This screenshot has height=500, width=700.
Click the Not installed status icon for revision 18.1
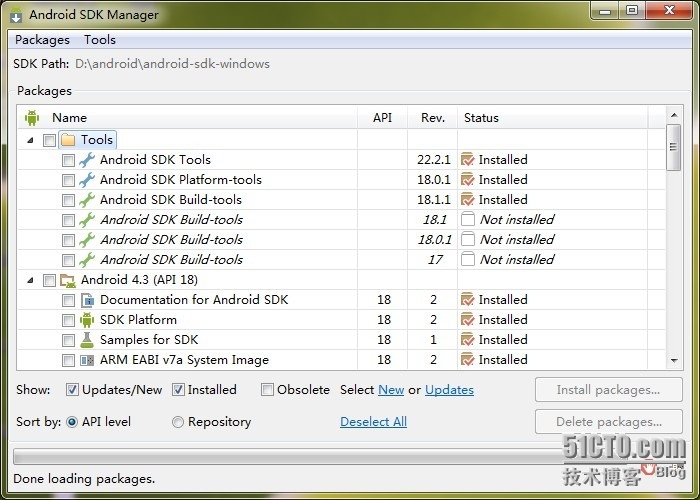tap(467, 219)
